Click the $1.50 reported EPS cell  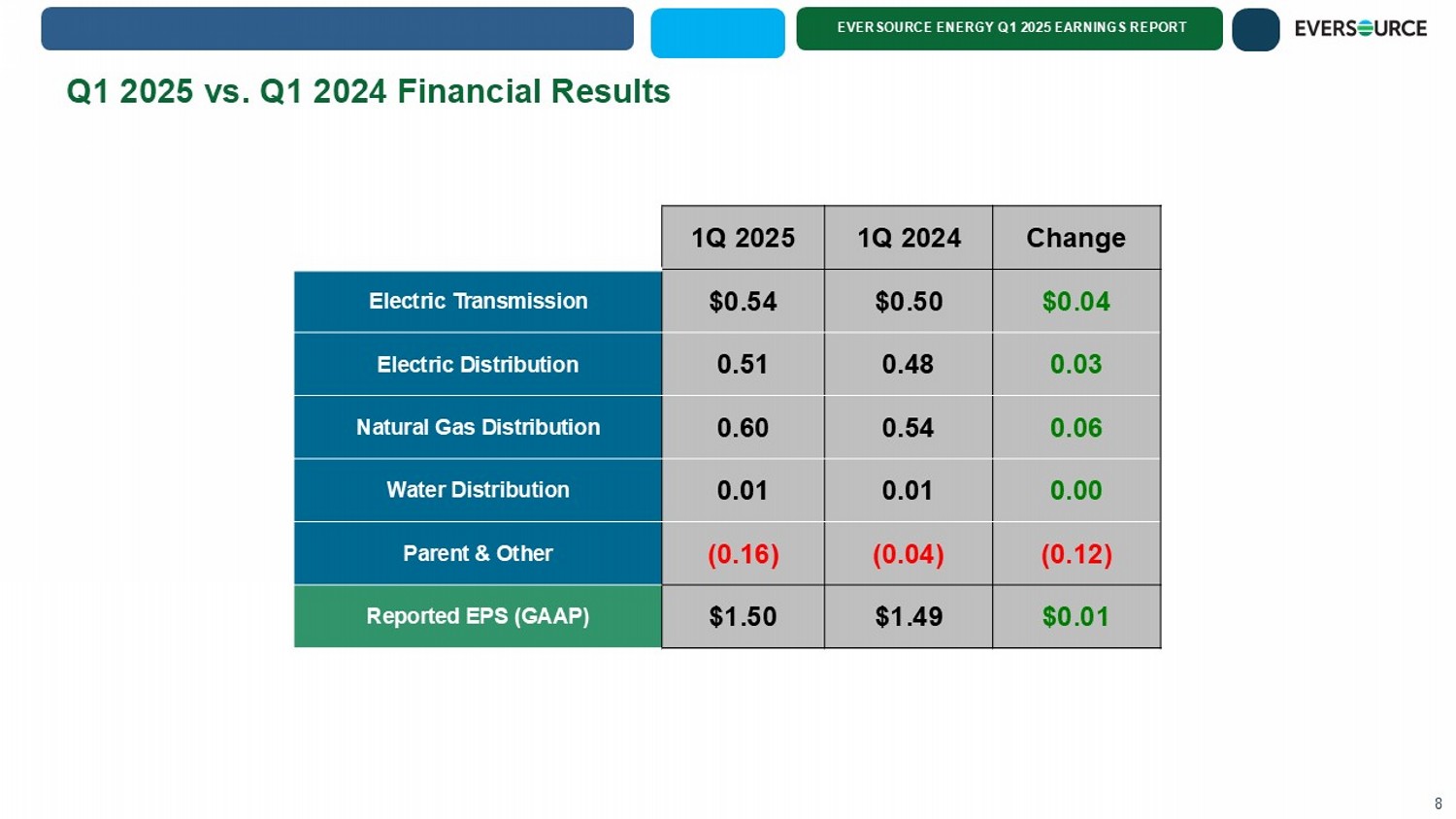[x=743, y=617]
